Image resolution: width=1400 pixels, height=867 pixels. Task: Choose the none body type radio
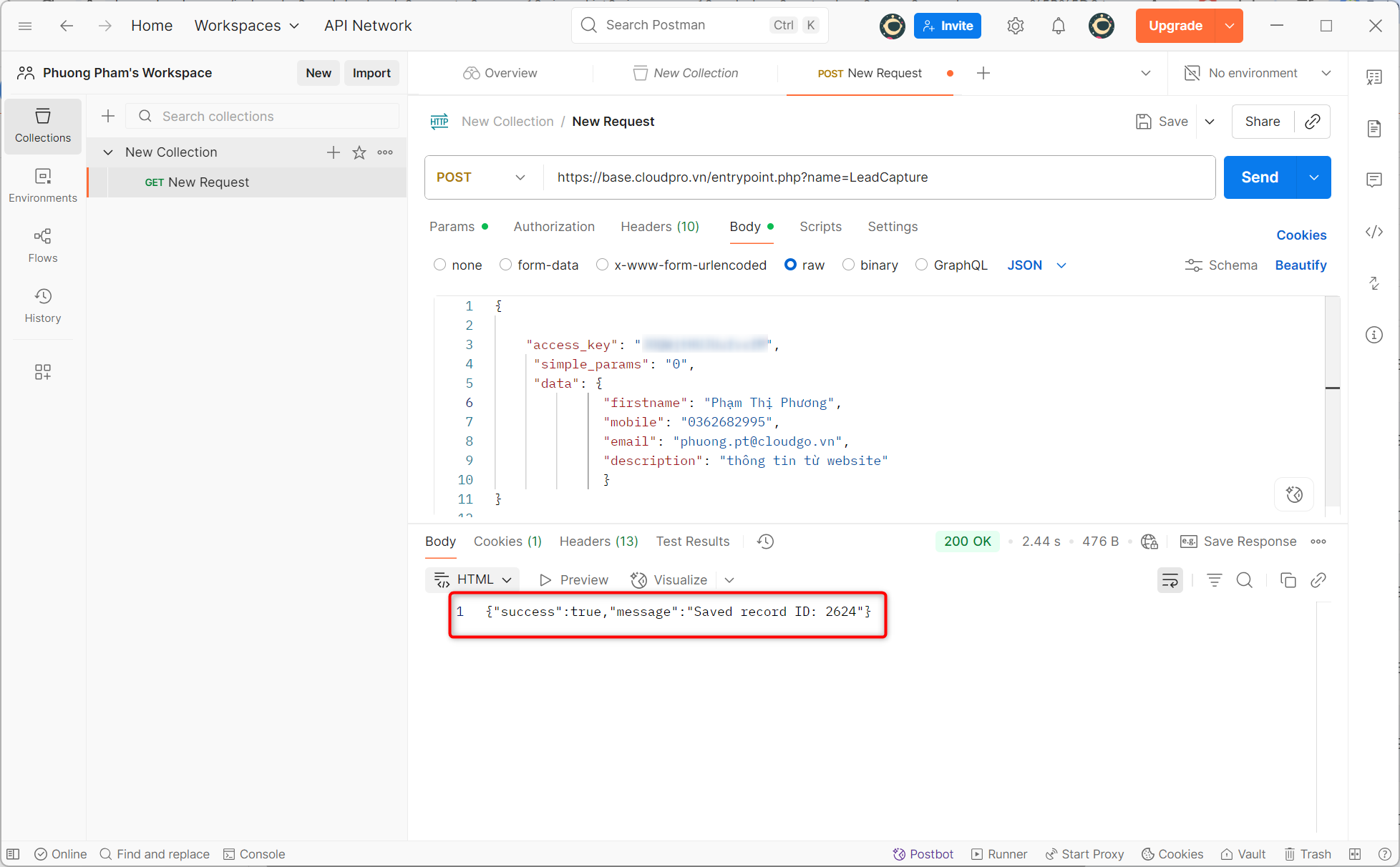439,265
